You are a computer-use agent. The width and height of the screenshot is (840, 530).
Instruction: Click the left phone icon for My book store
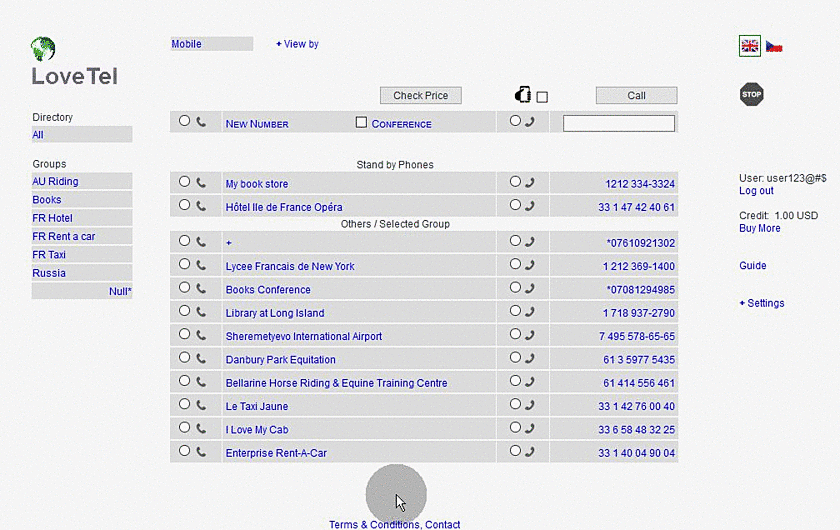pyautogui.click(x=201, y=182)
